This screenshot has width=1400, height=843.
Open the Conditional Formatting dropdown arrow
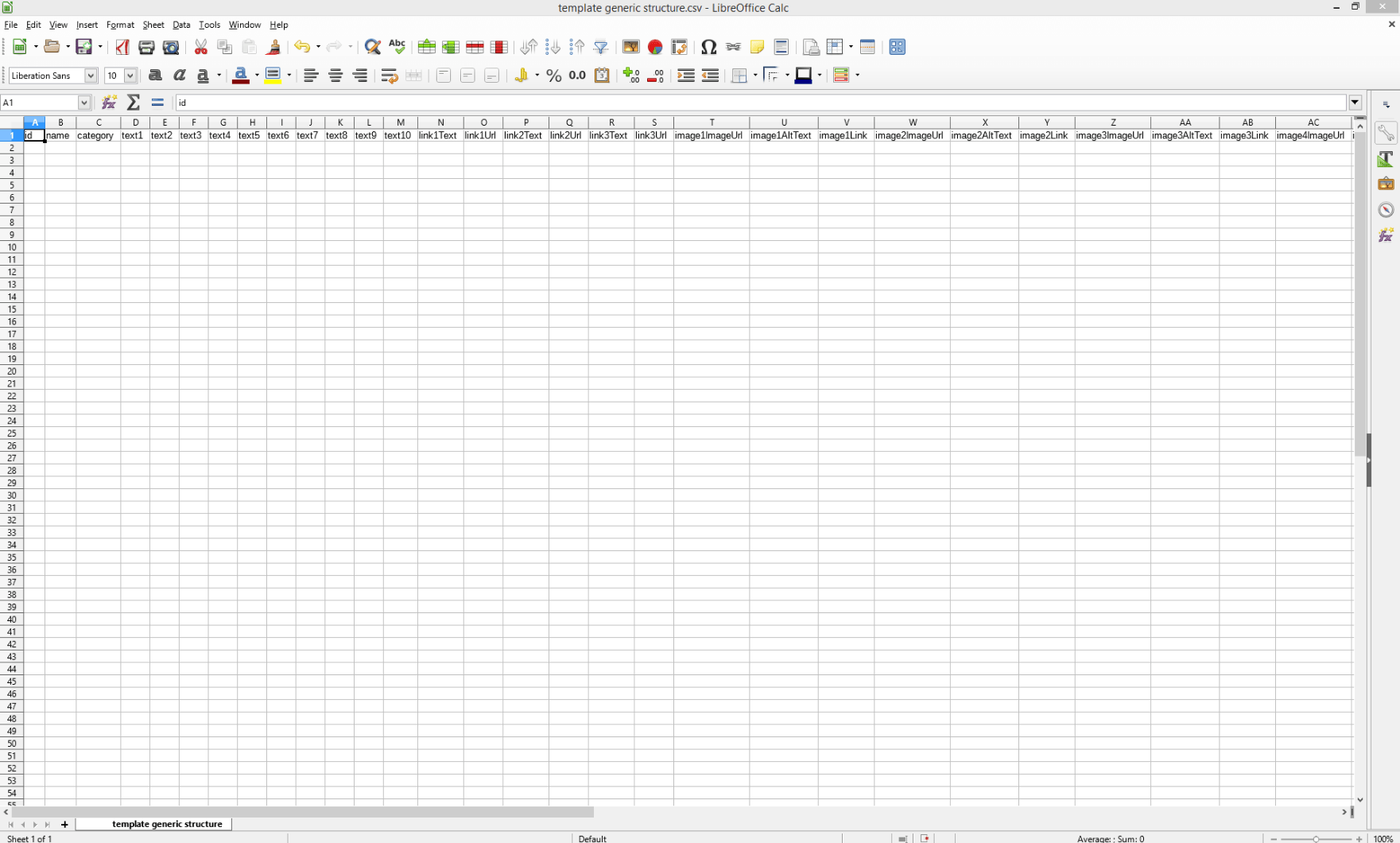[x=858, y=76]
